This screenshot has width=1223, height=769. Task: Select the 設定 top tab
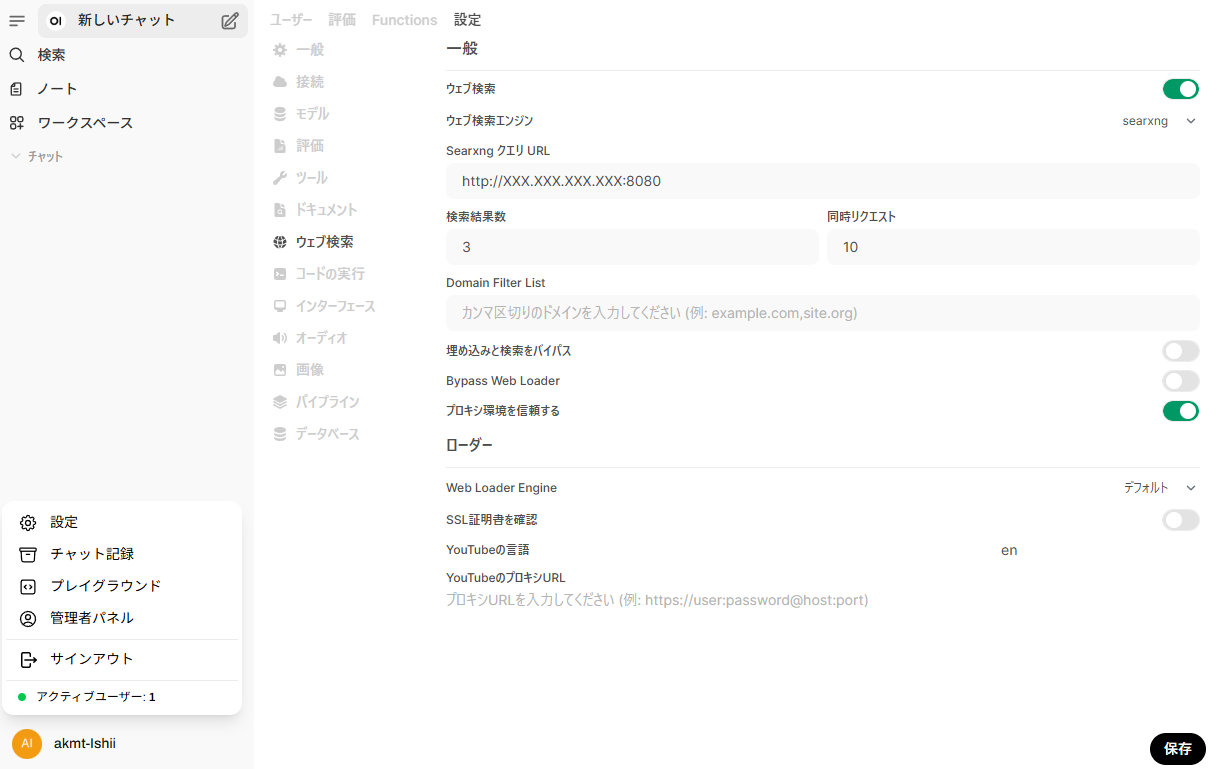[467, 20]
